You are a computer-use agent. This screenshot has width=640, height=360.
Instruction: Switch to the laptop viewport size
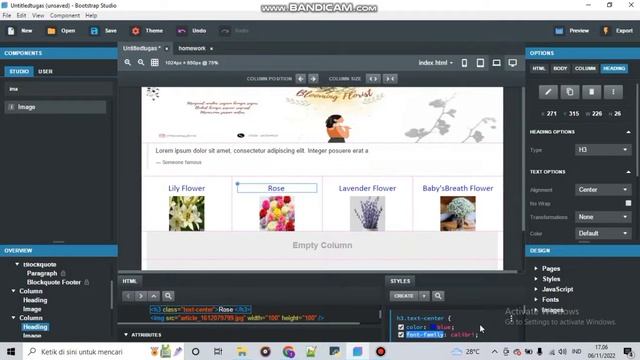(x=496, y=62)
